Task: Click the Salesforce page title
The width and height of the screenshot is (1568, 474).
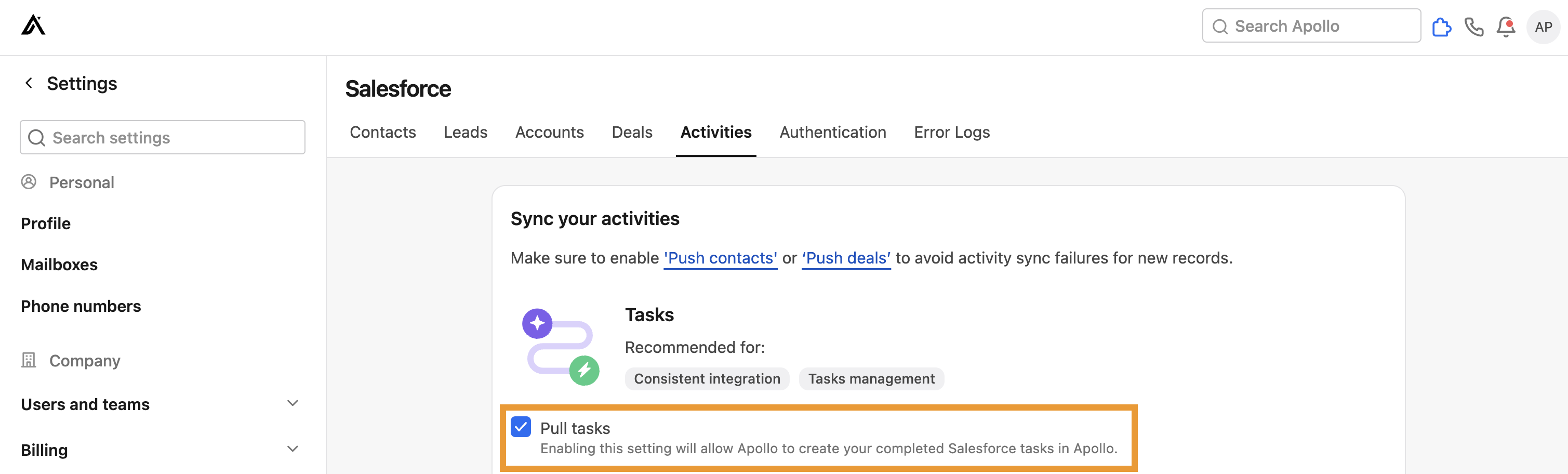Action: tap(398, 89)
